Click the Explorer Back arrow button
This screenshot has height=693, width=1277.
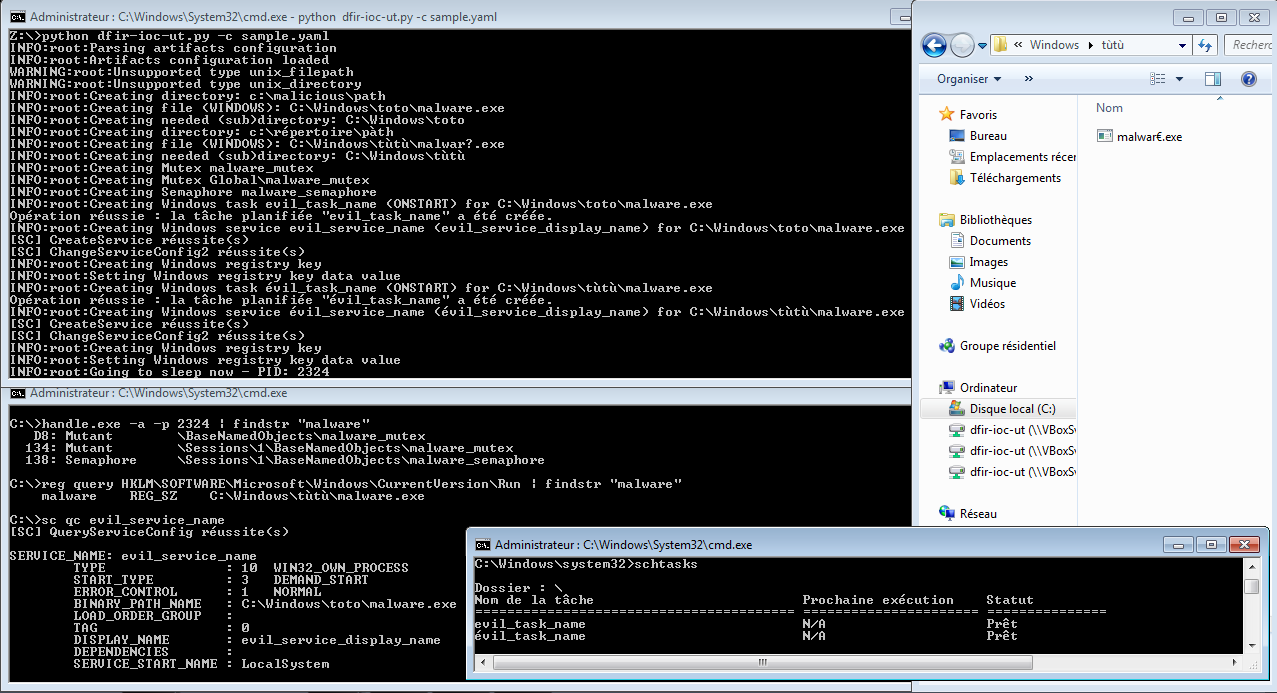[x=934, y=45]
